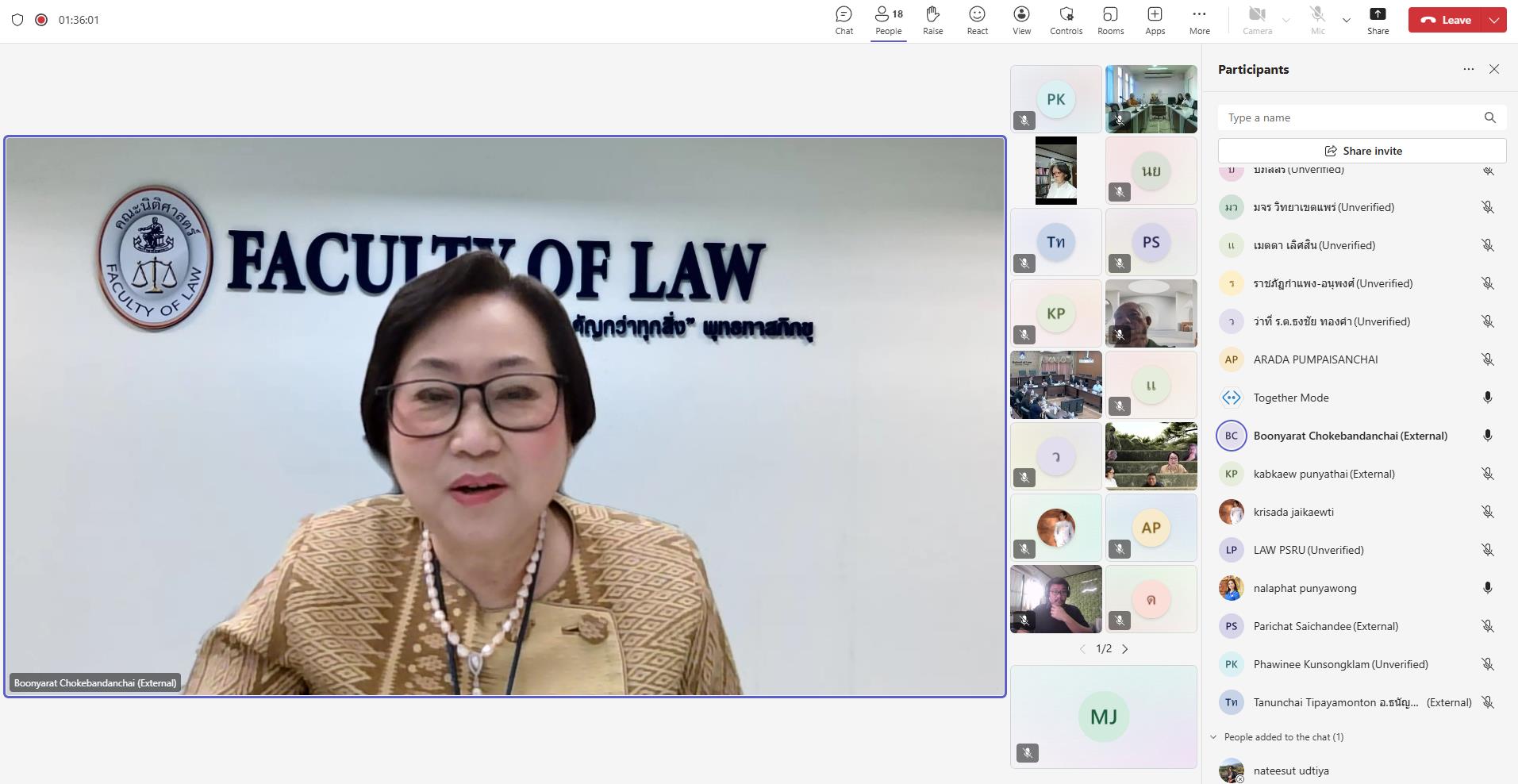This screenshot has height=784, width=1518.
Task: Toggle mic for nalaphat punyawong
Action: pos(1488,588)
